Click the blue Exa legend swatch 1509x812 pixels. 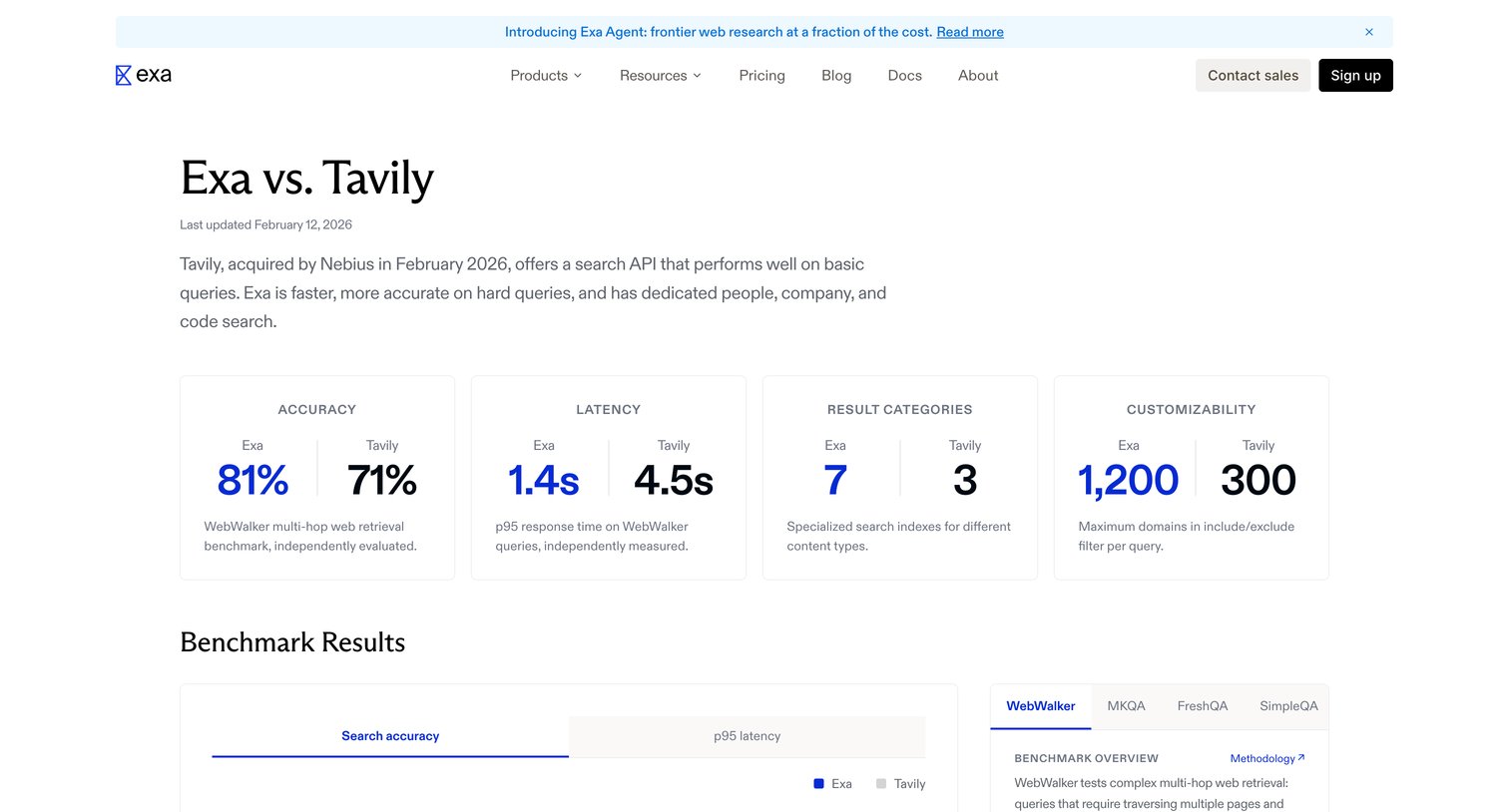click(819, 784)
